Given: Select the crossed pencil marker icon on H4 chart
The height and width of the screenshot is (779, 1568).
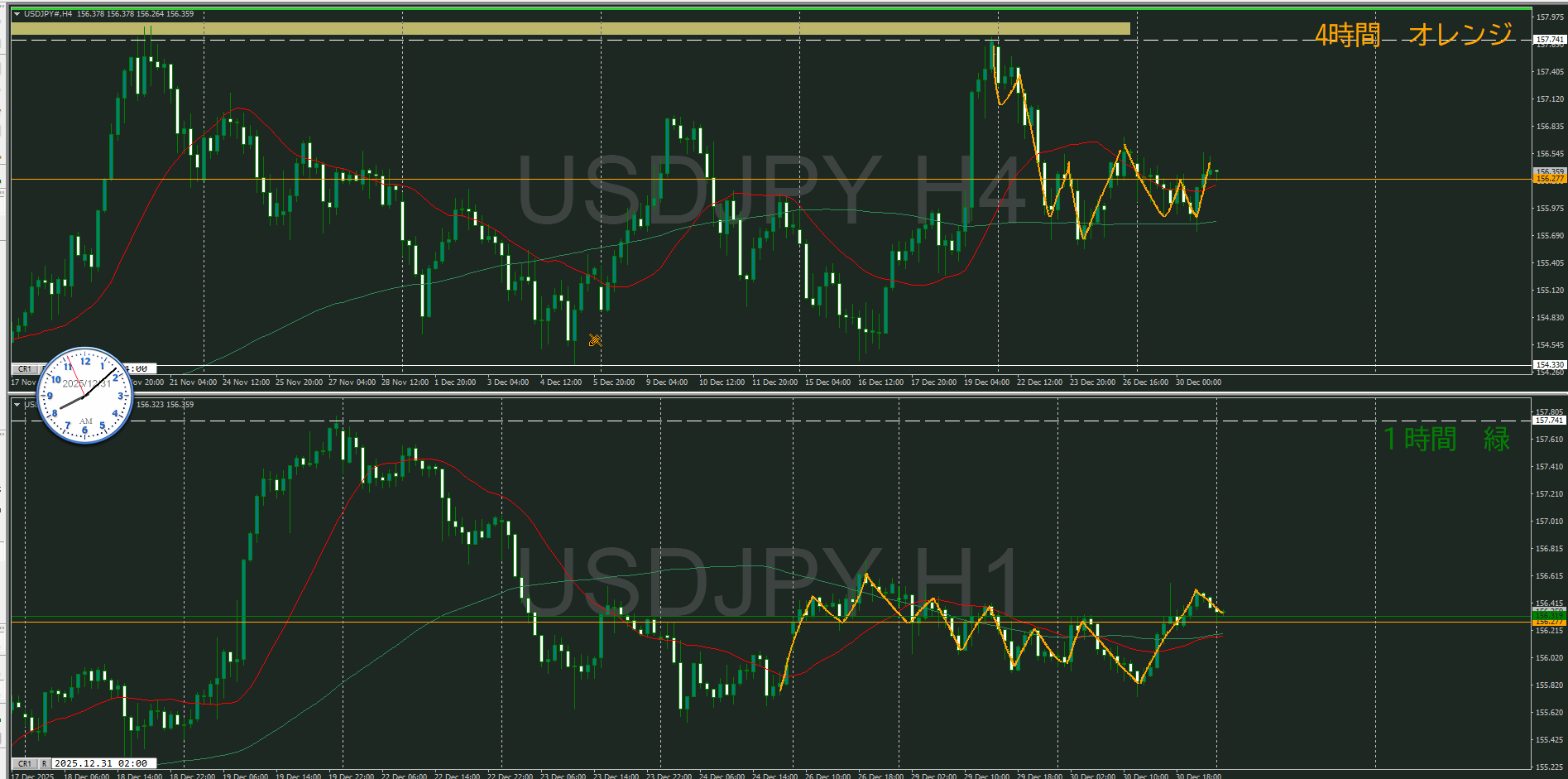Looking at the screenshot, I should [595, 340].
